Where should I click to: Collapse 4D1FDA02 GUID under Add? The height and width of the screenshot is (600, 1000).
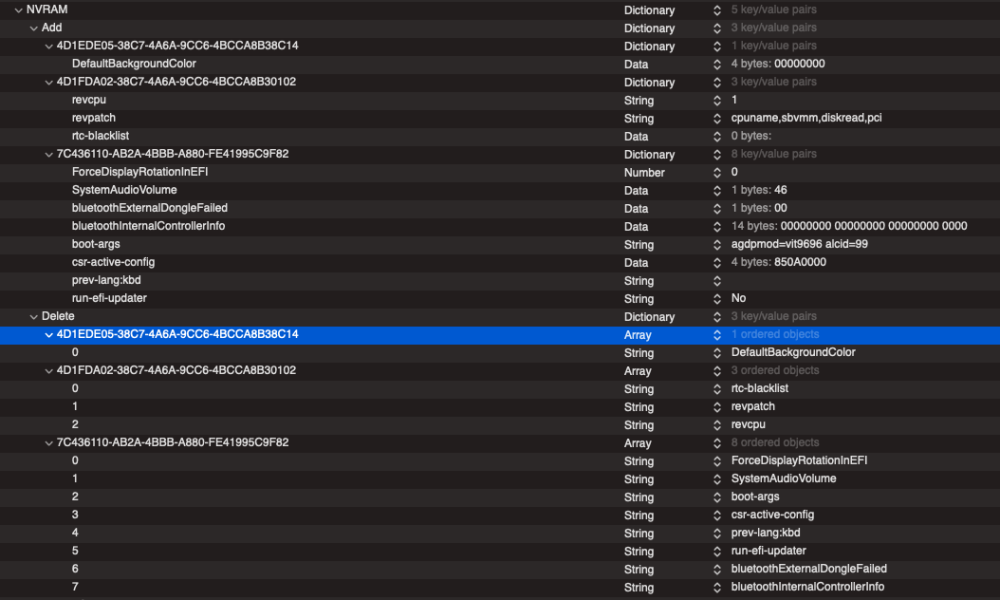(49, 82)
